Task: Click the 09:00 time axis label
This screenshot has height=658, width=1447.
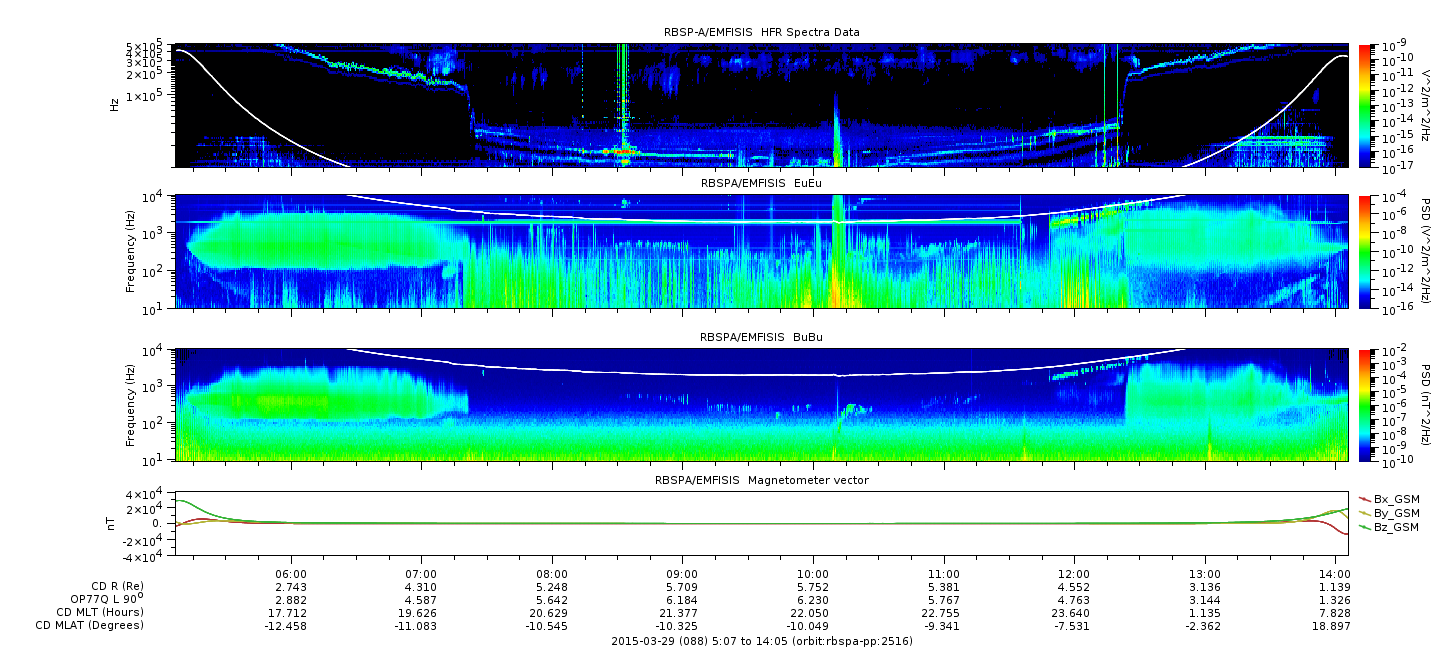Action: (682, 574)
